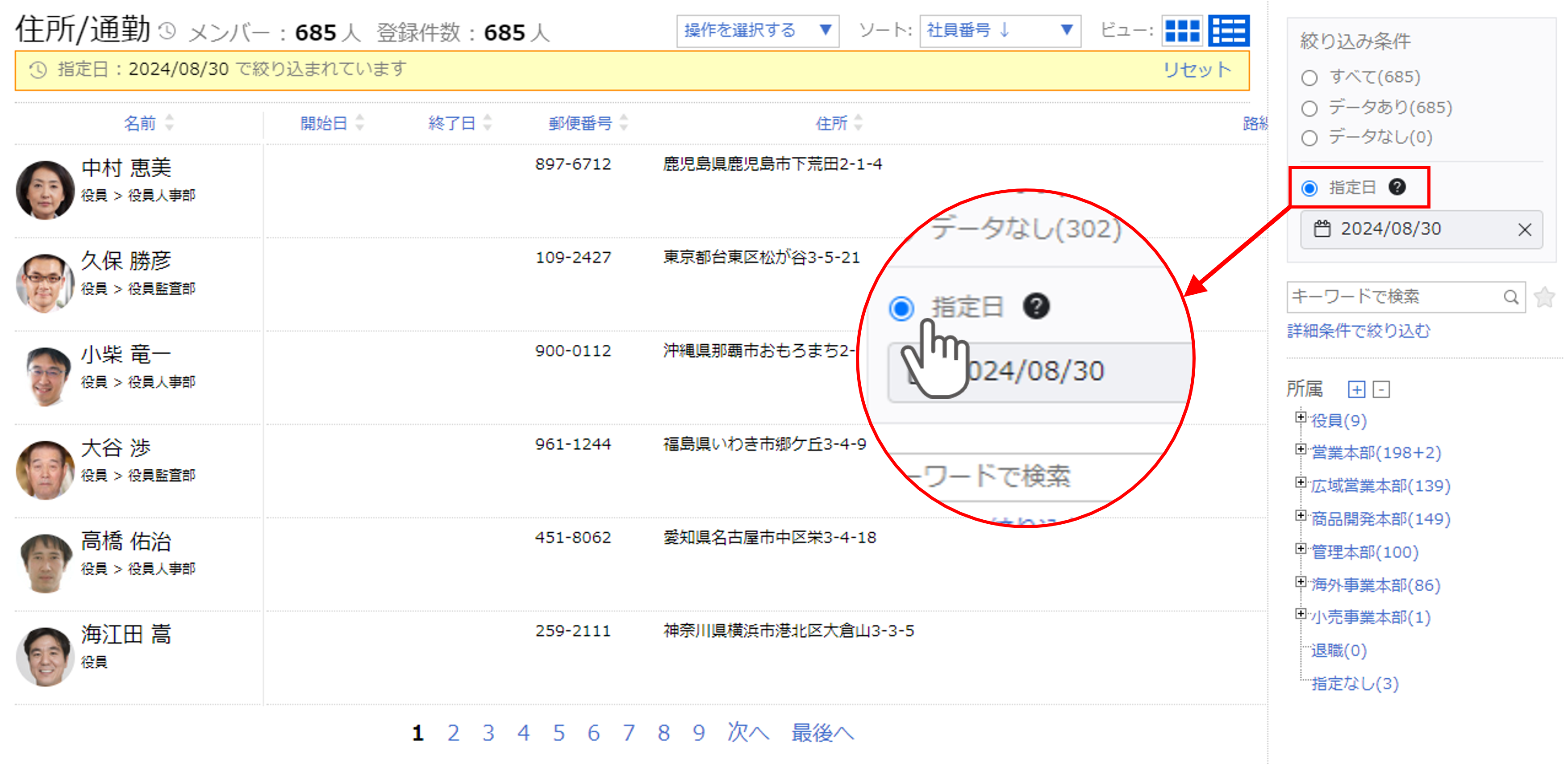
Task: Expand the 管理本部(100) tree node
Action: tap(1301, 549)
